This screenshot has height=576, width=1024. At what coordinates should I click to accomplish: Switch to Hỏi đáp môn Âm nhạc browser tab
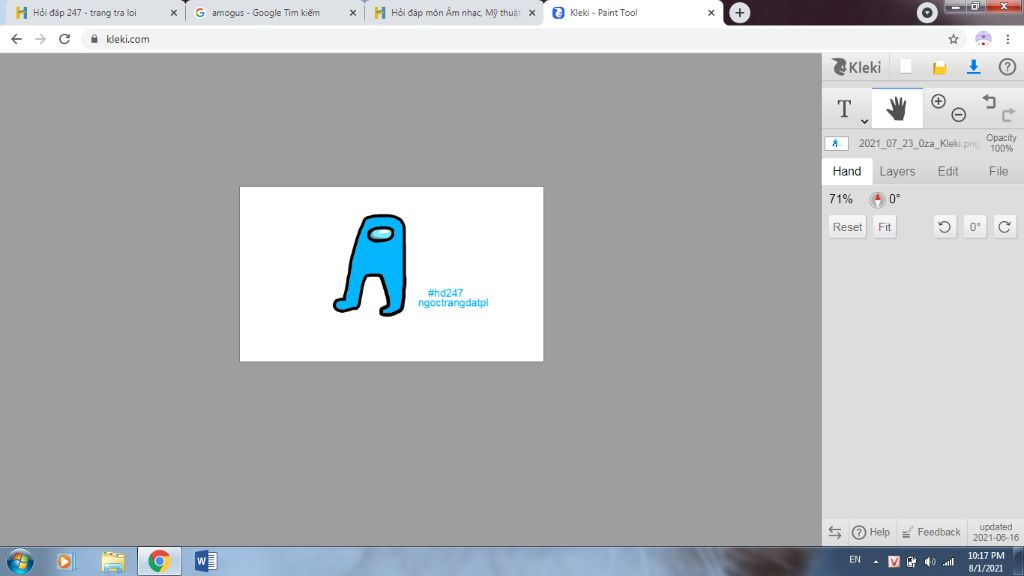pos(455,12)
